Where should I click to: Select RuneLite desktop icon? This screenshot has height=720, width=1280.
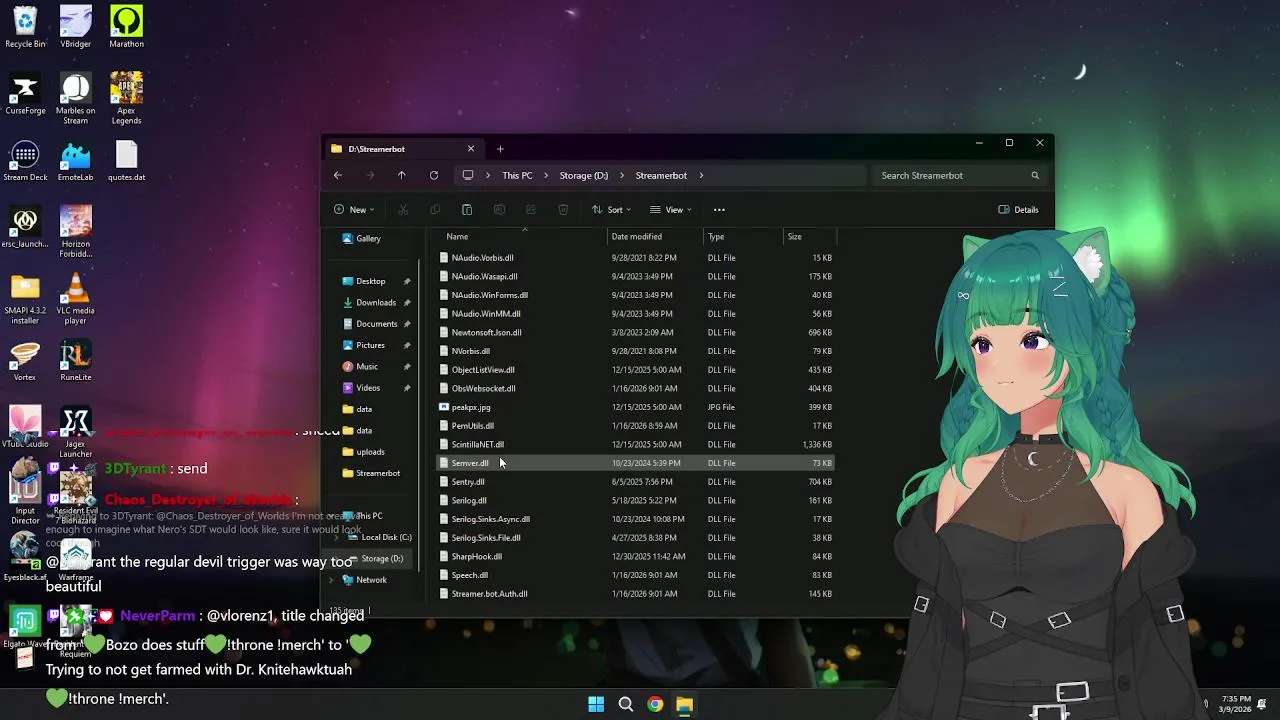click(76, 361)
